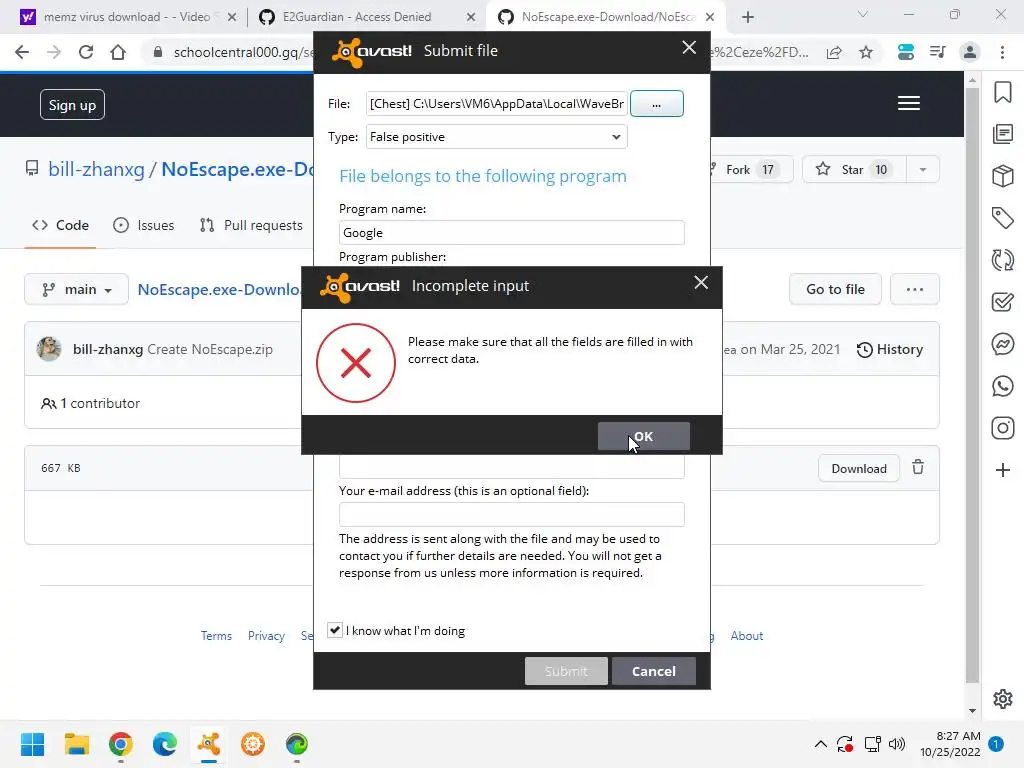Open the bookmarks sidebar icon

coord(1002,92)
